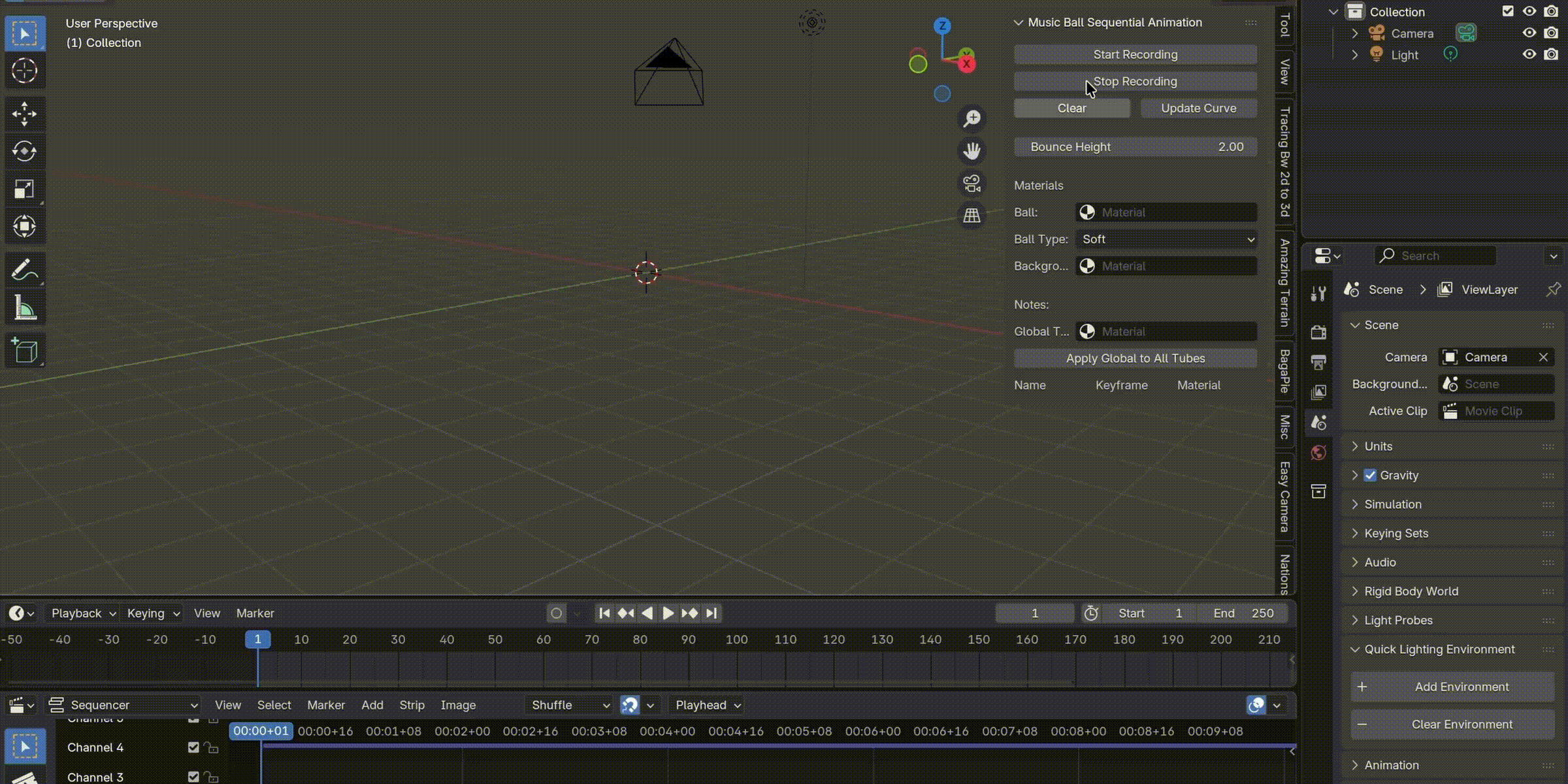Open the BagaPie sidebar tab
Viewport: 1568px width, 784px height.
click(x=1284, y=370)
